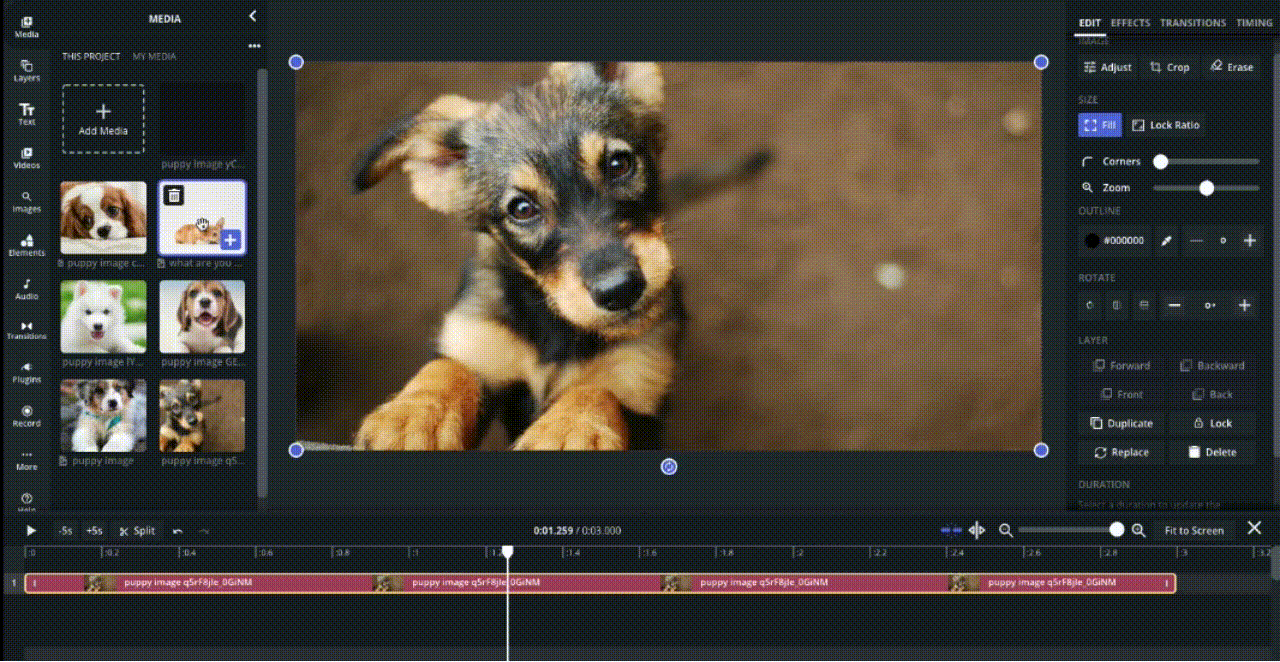Select the Text tool in sidebar
1280x662 pixels.
pos(27,114)
